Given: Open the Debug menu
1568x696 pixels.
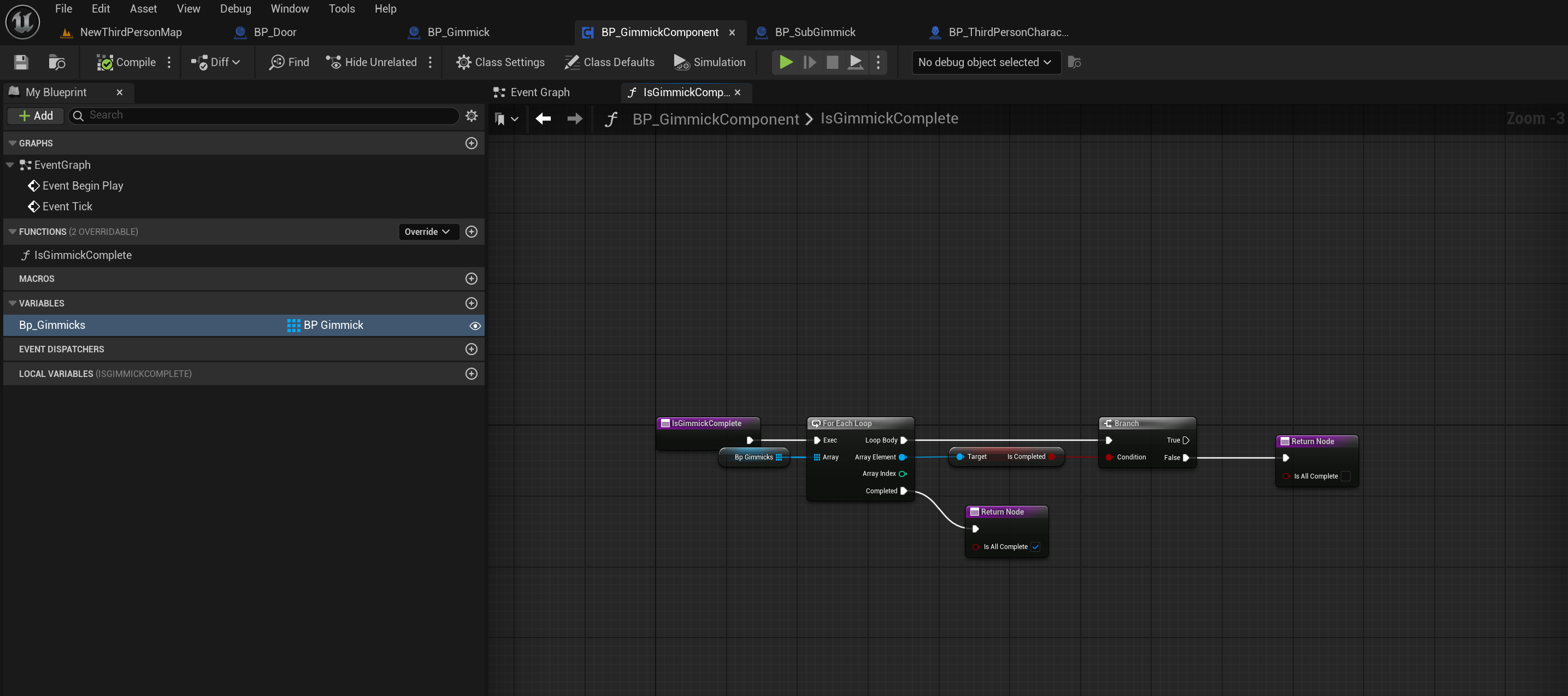Looking at the screenshot, I should [235, 9].
